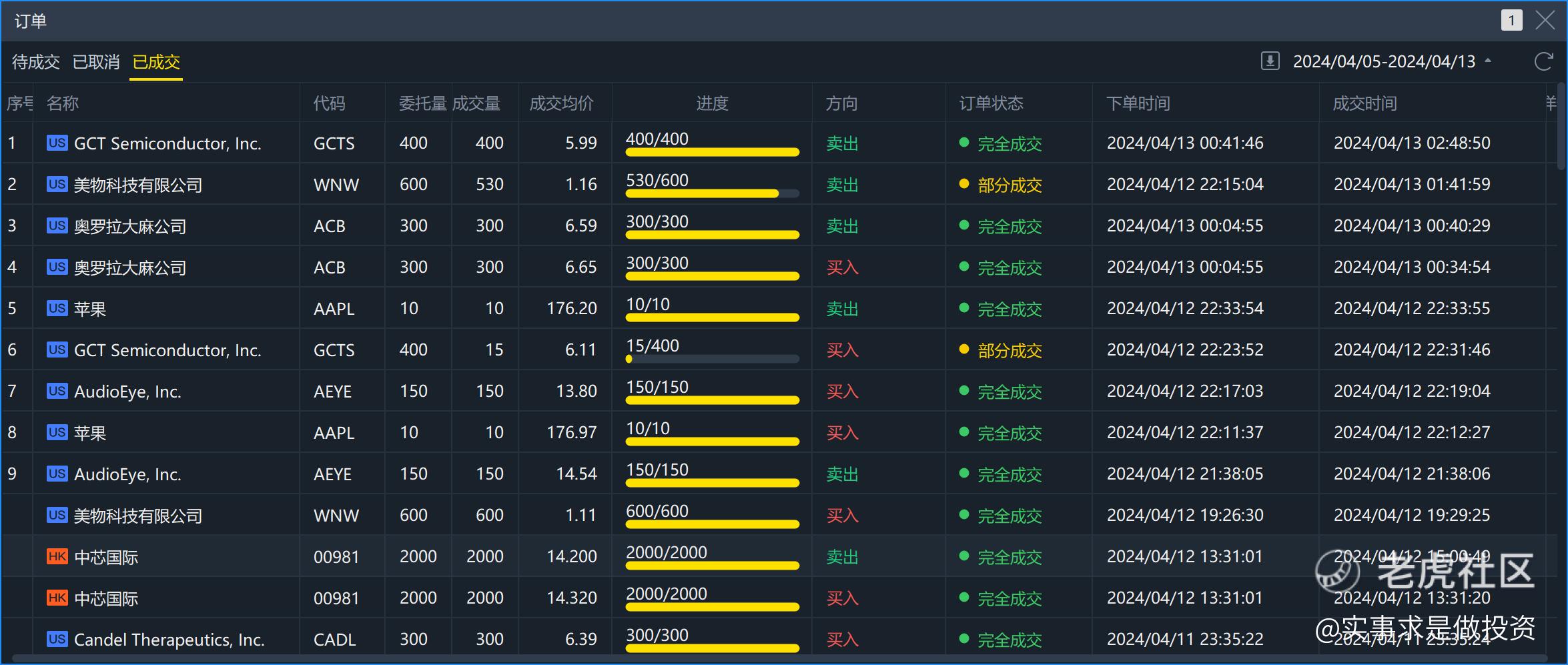The width and height of the screenshot is (1568, 665).
Task: Click ticker code AEYE in row 7
Action: [332, 392]
